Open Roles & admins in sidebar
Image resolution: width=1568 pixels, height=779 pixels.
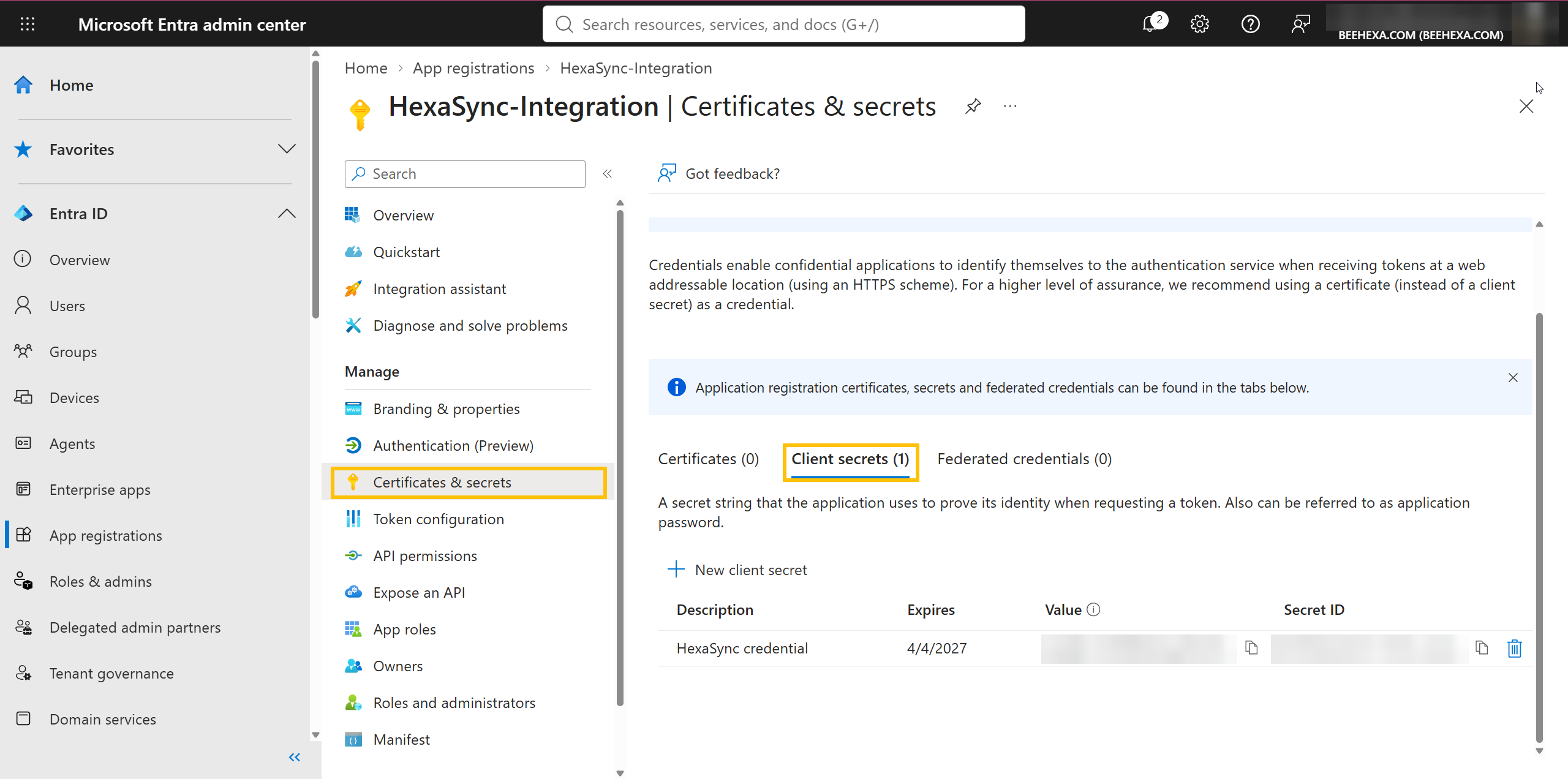pyautogui.click(x=100, y=581)
